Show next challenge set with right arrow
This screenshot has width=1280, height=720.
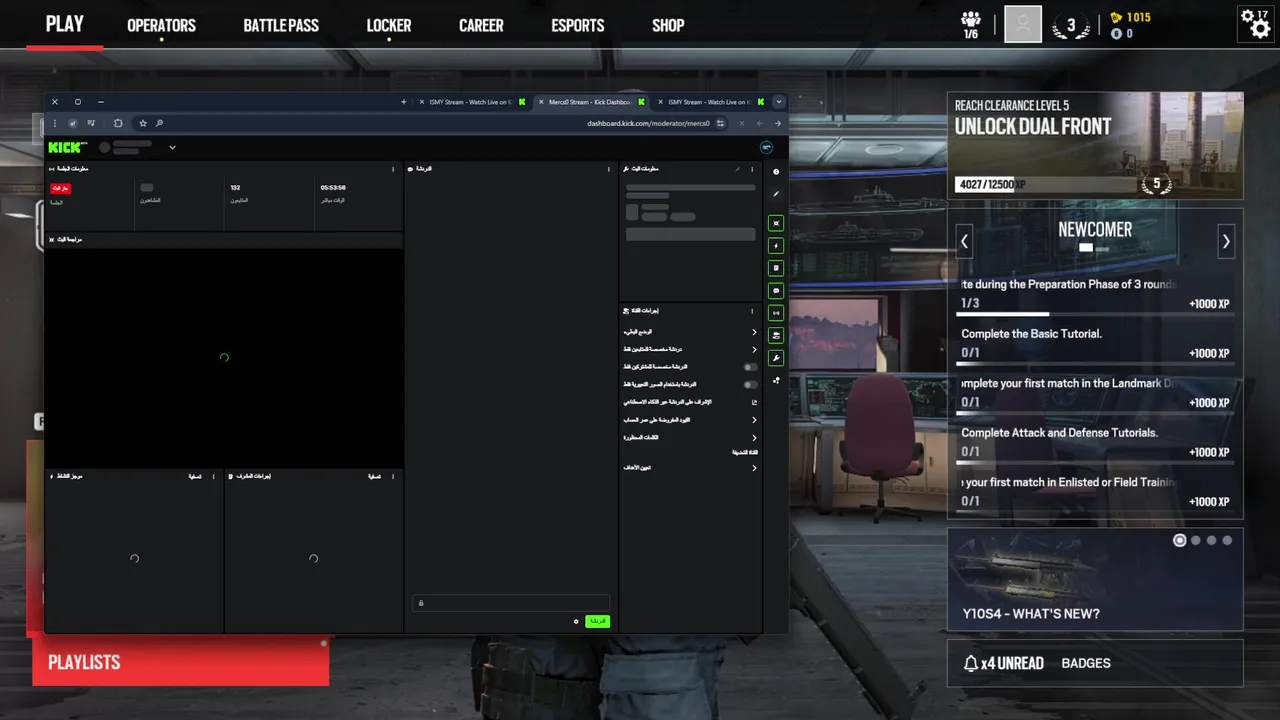click(x=1226, y=241)
